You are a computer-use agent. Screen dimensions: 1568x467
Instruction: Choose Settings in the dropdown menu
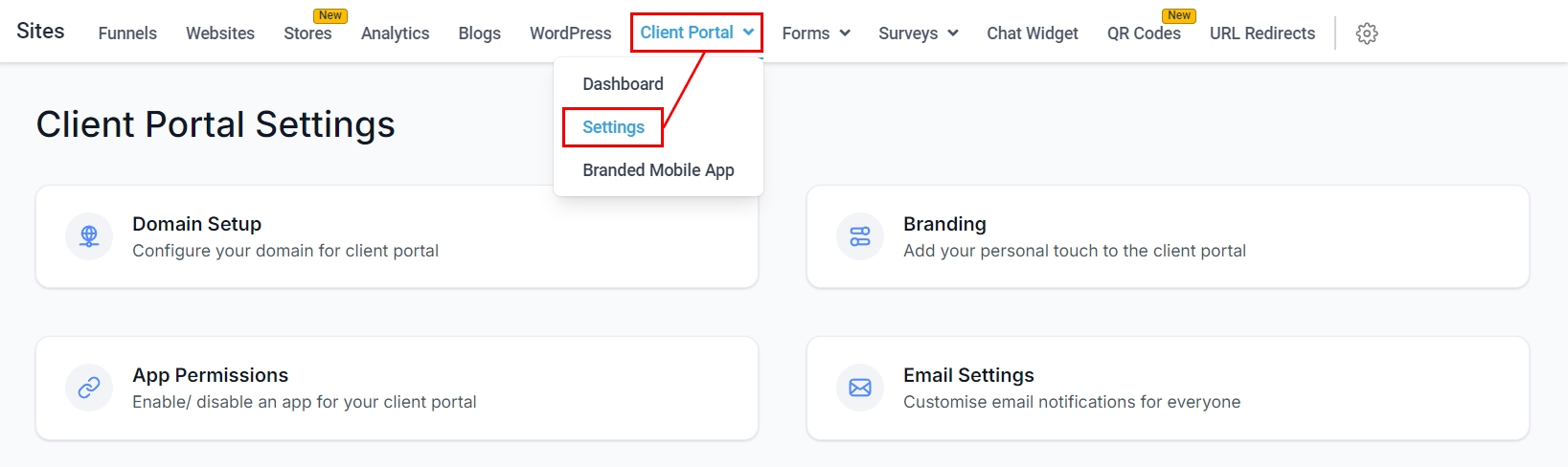[613, 127]
